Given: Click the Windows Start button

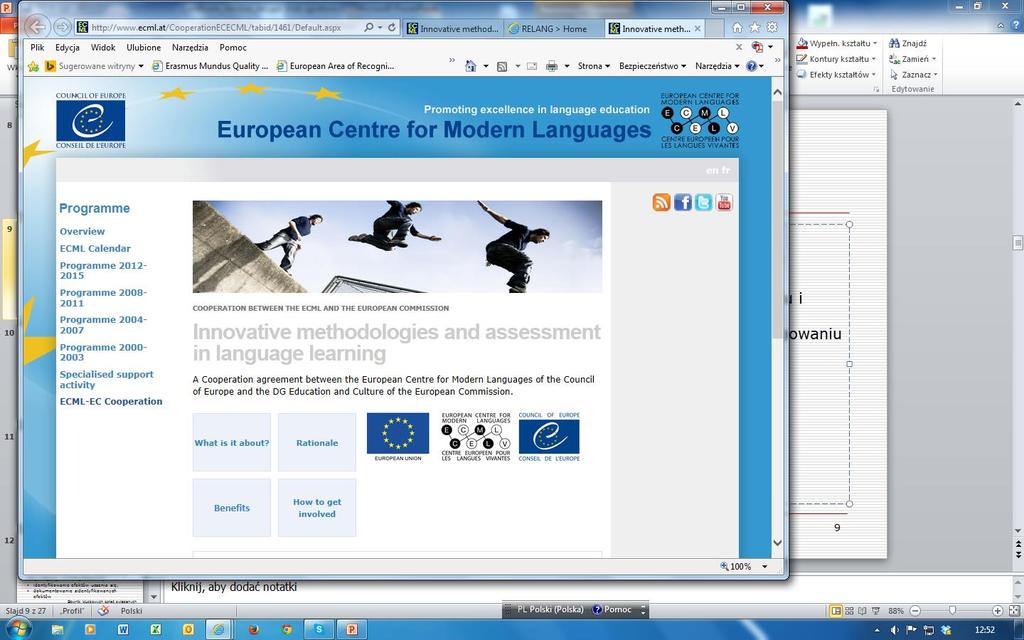Looking at the screenshot, I should (x=18, y=630).
